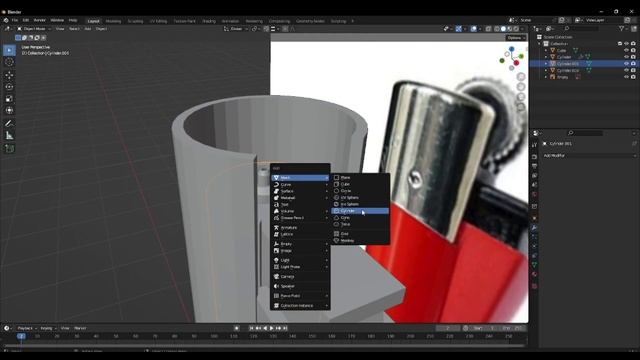
Task: Choose Ico Sphere in the Mesh submenu
Action: point(360,204)
